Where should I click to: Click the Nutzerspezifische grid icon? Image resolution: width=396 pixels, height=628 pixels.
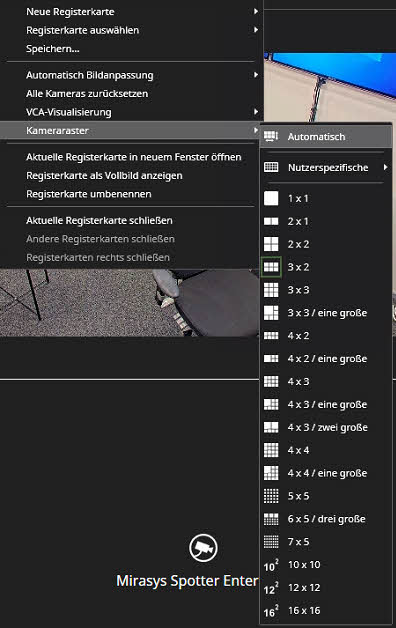(x=271, y=167)
